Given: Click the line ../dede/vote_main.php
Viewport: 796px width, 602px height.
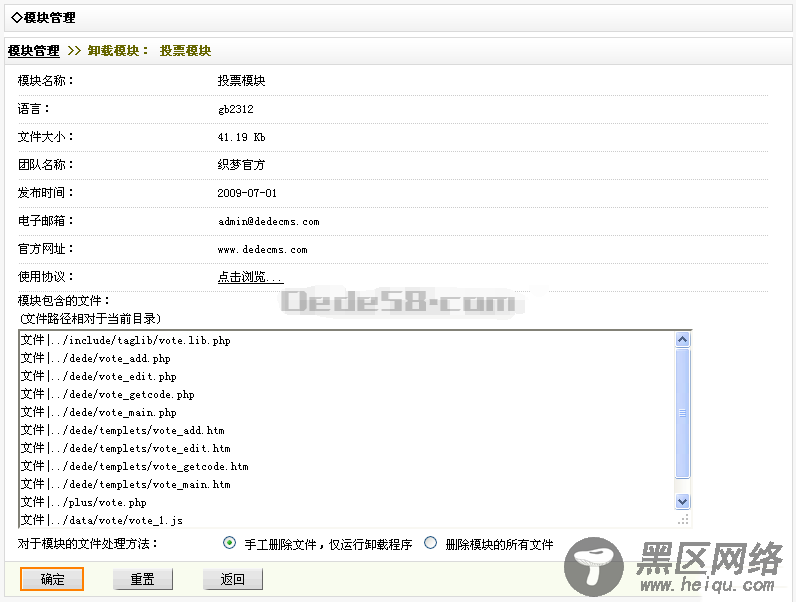Looking at the screenshot, I should pos(98,412).
